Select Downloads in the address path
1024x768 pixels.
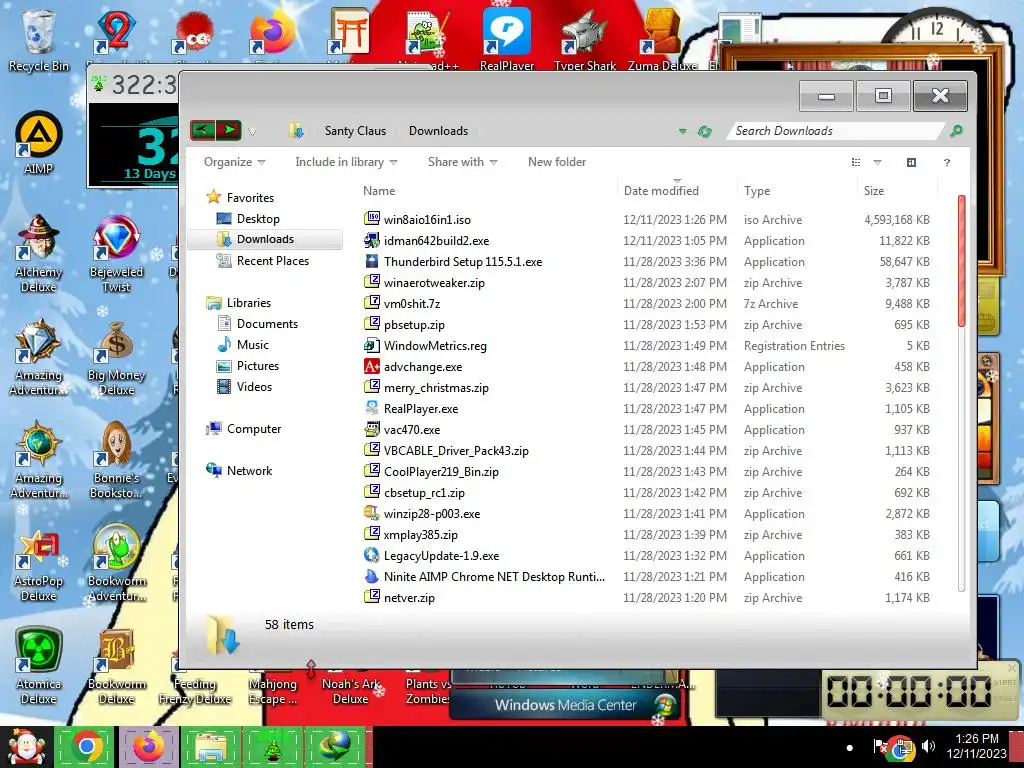438,131
